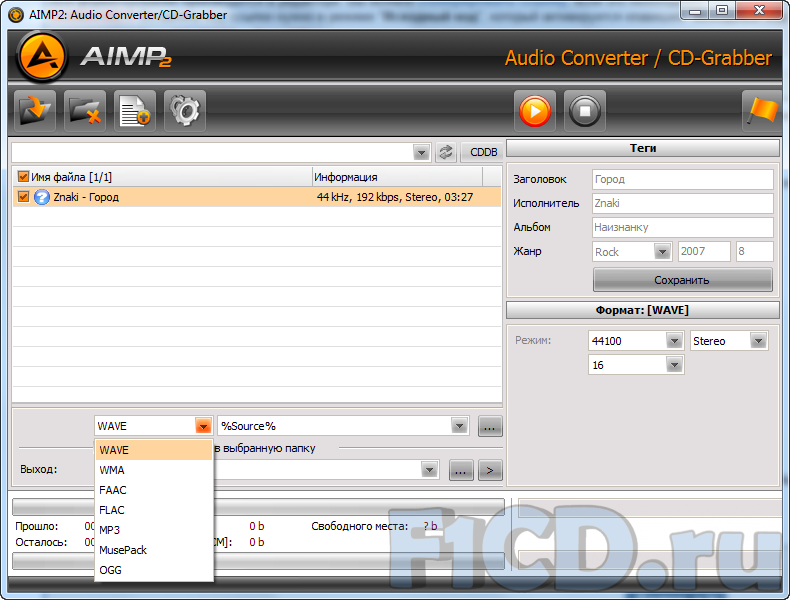Stop conversion with the stop button
Screen dimensions: 790x600
(584, 111)
